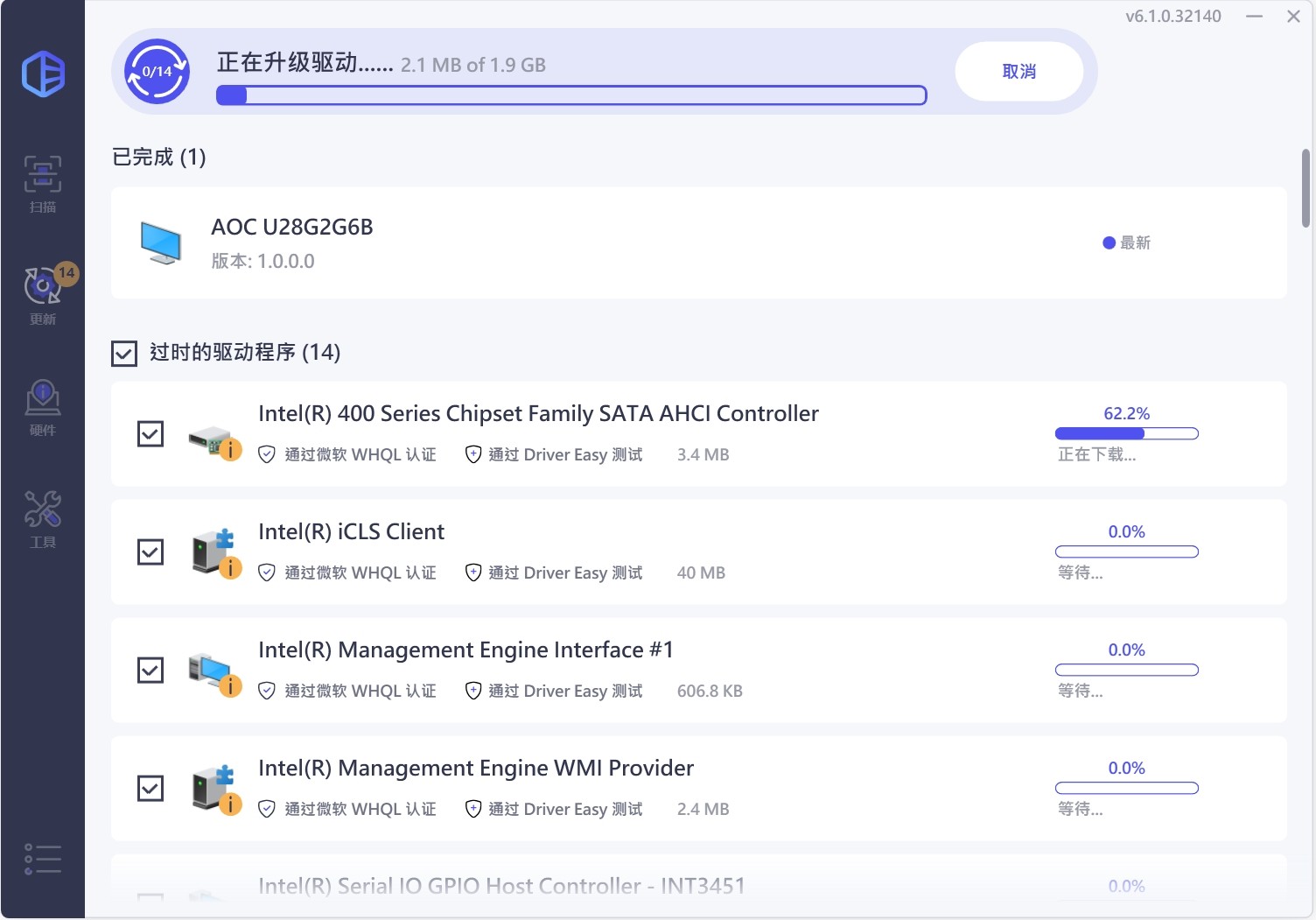
Task: Click the 0/14 circular progress icon
Action: click(x=157, y=72)
